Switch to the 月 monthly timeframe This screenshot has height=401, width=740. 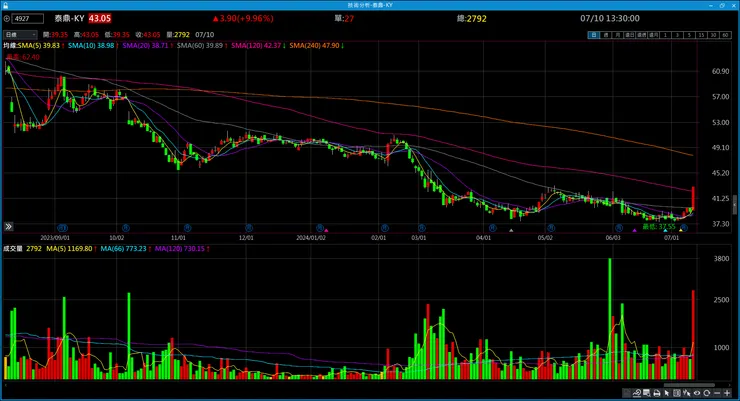(x=618, y=35)
